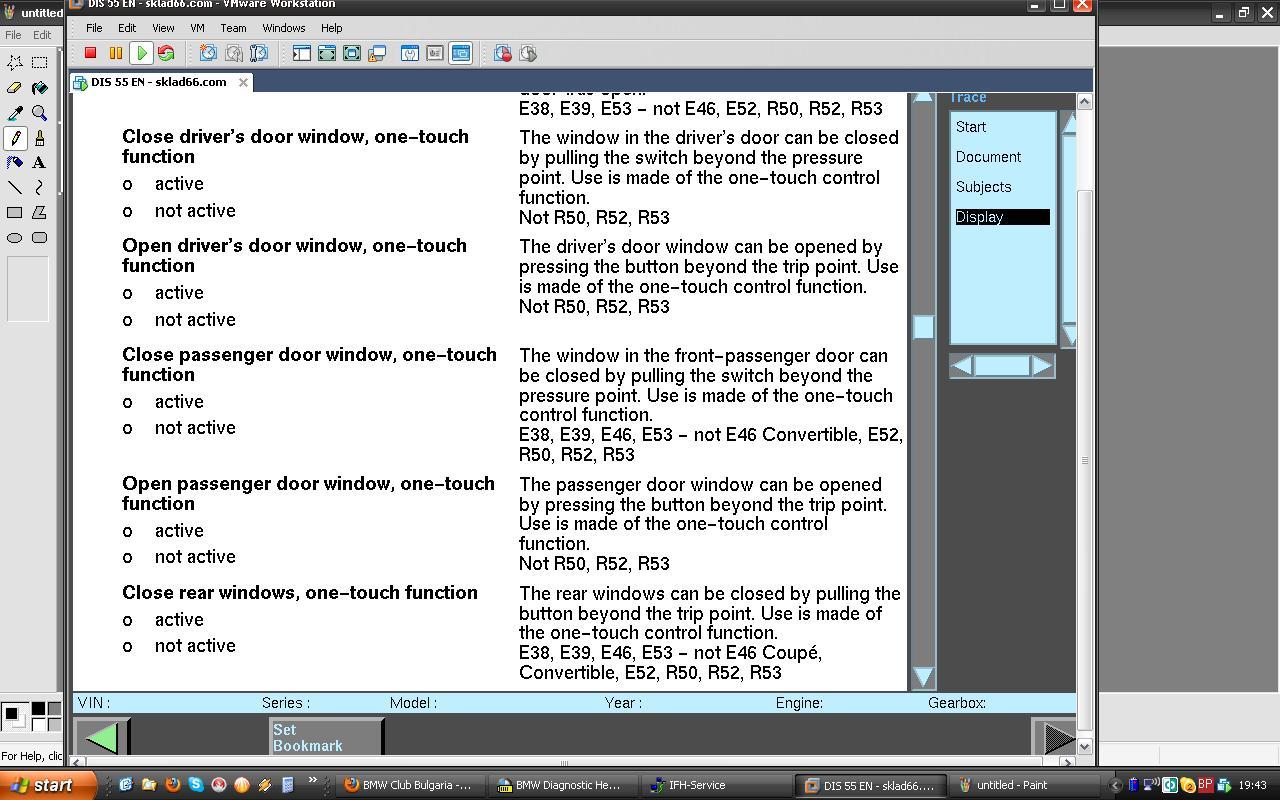Click the Trace panel right scroll arrow
The image size is (1280, 800).
(1042, 366)
